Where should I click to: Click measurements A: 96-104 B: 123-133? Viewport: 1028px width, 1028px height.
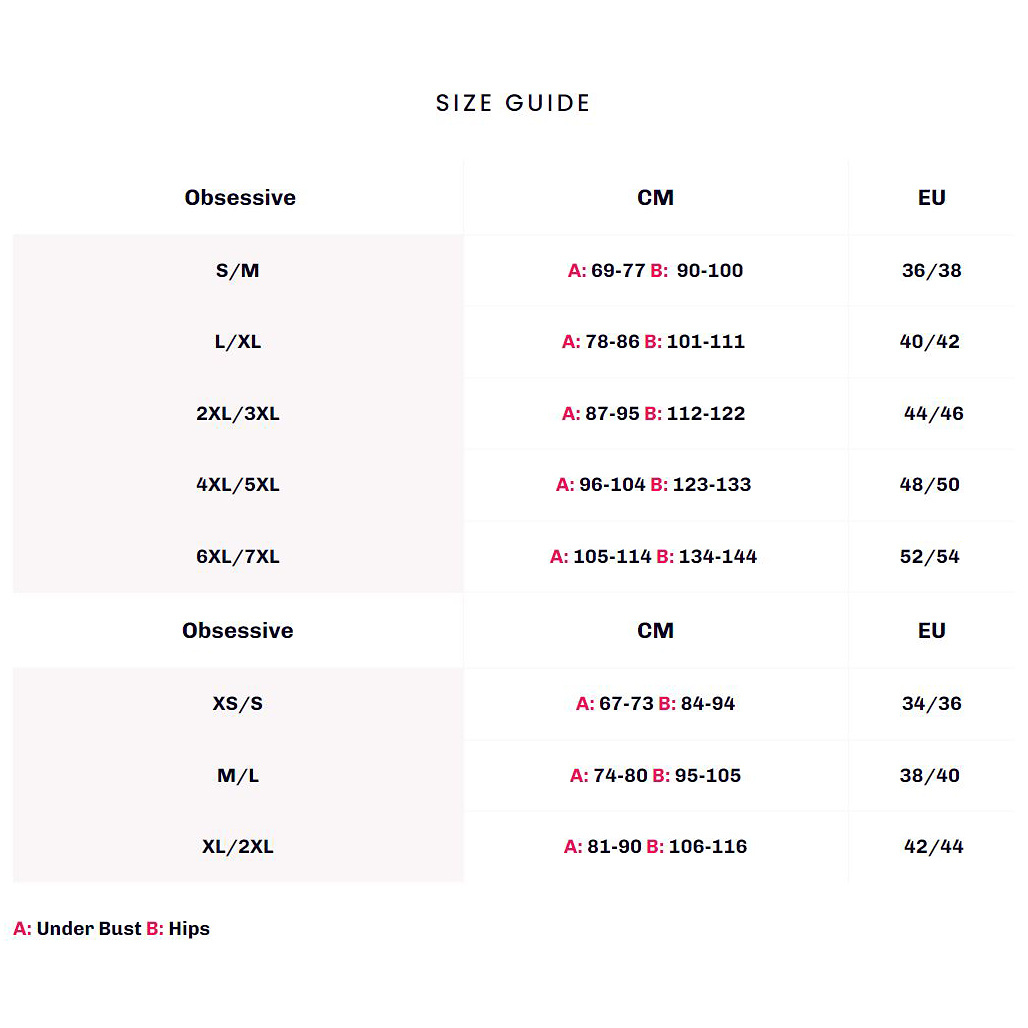click(654, 484)
